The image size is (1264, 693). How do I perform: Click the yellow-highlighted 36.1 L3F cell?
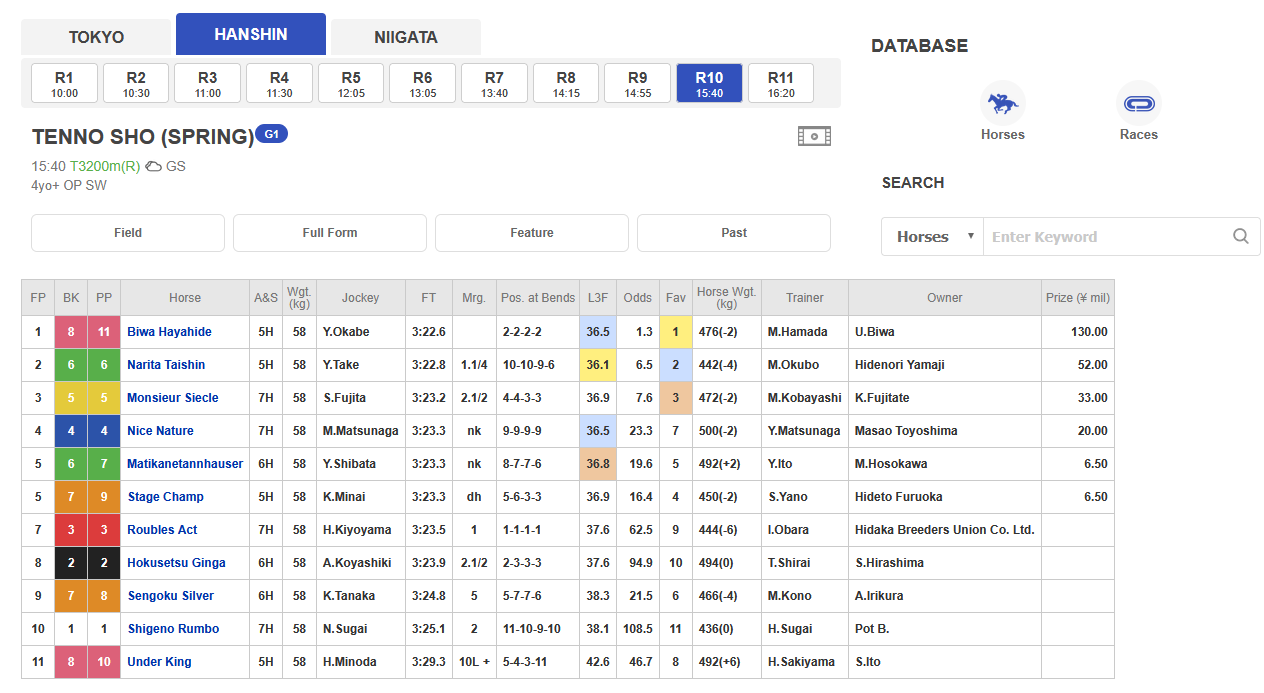click(598, 365)
